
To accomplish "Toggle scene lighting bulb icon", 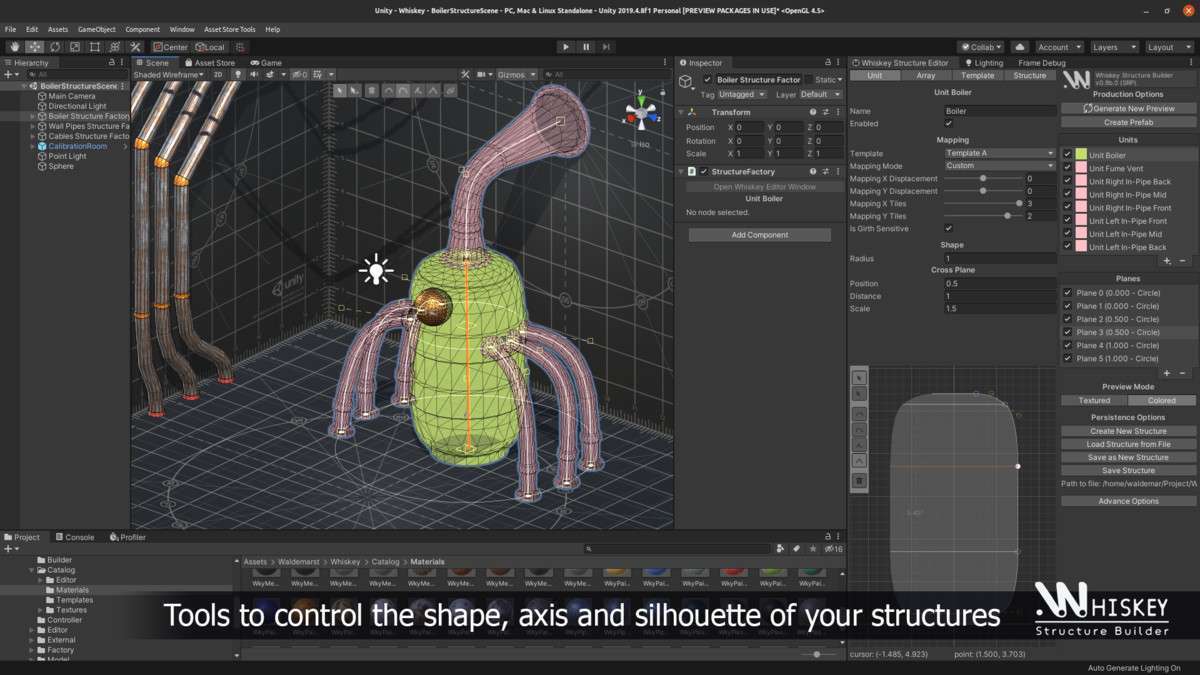I will click(239, 75).
